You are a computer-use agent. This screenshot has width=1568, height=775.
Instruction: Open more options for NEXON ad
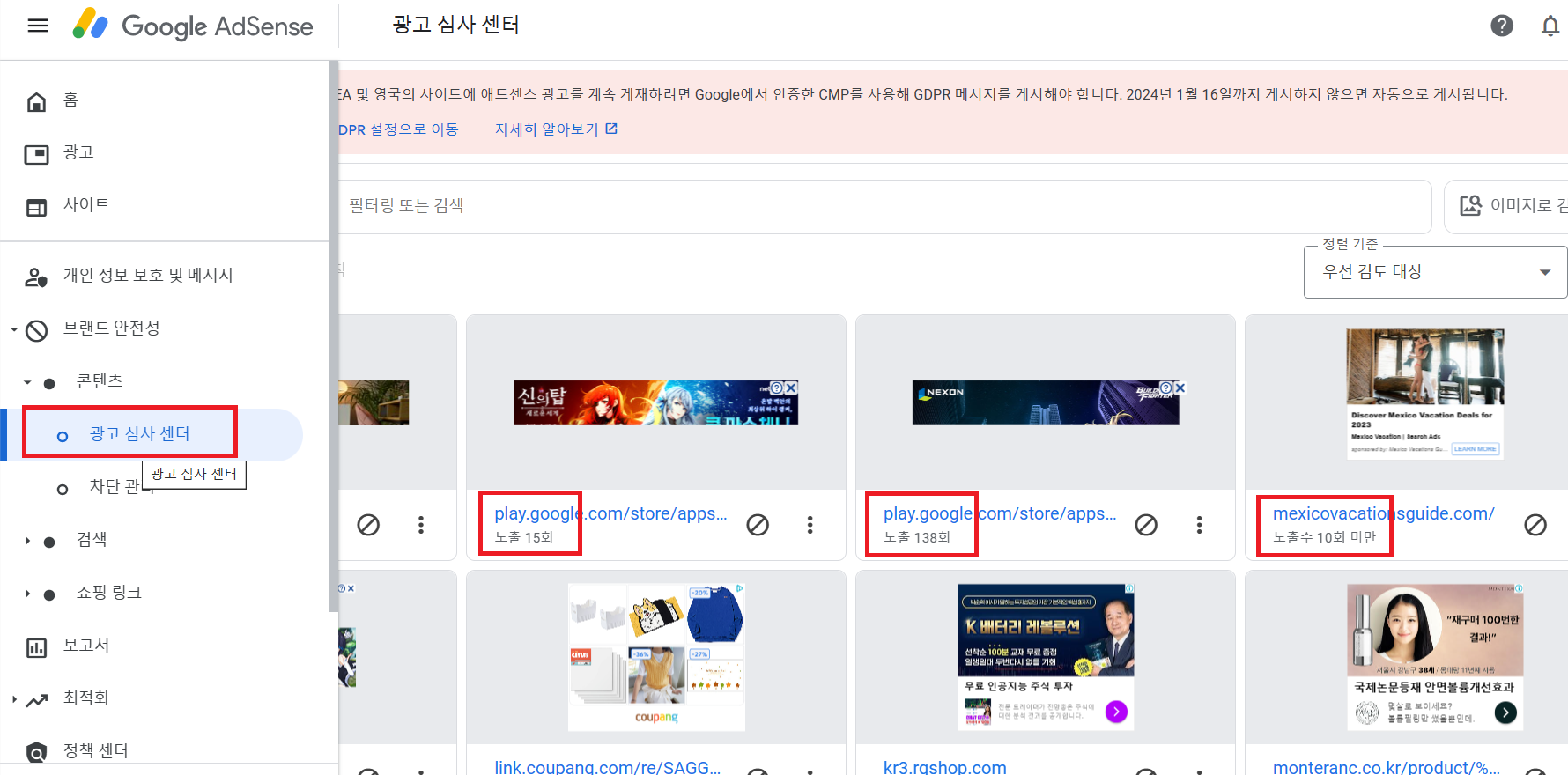pyautogui.click(x=1199, y=525)
